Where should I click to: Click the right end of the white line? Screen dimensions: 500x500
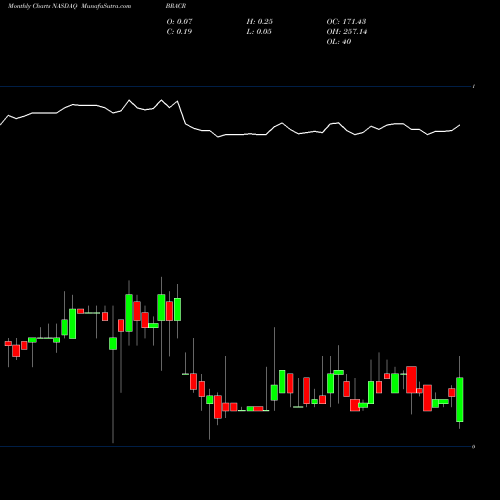click(x=460, y=125)
